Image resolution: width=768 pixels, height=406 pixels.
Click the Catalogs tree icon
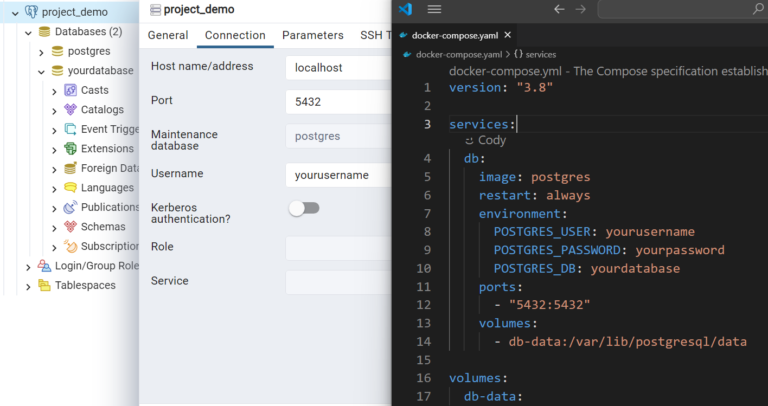(x=71, y=110)
